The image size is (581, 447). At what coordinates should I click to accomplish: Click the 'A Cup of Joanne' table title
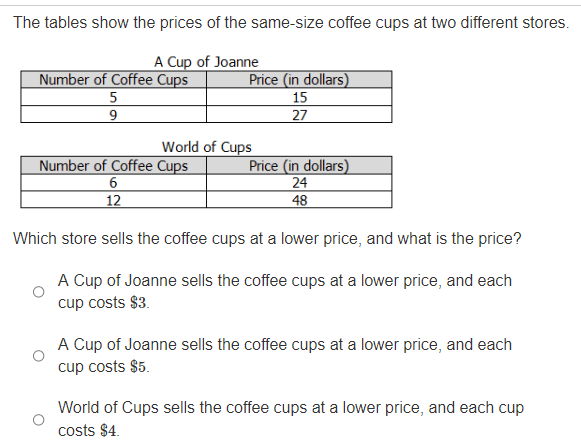point(206,62)
